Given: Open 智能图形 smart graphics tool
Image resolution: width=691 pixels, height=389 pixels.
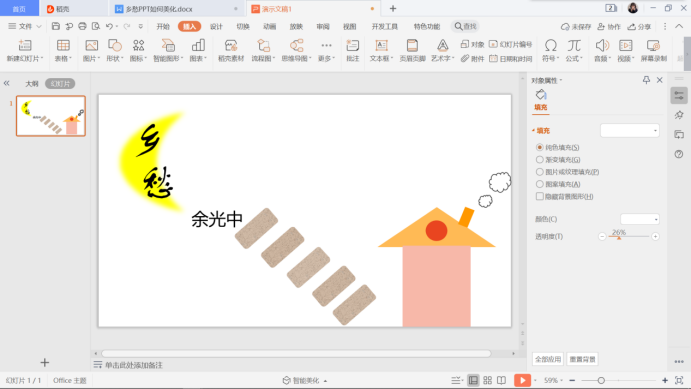Looking at the screenshot, I should pyautogui.click(x=168, y=46).
